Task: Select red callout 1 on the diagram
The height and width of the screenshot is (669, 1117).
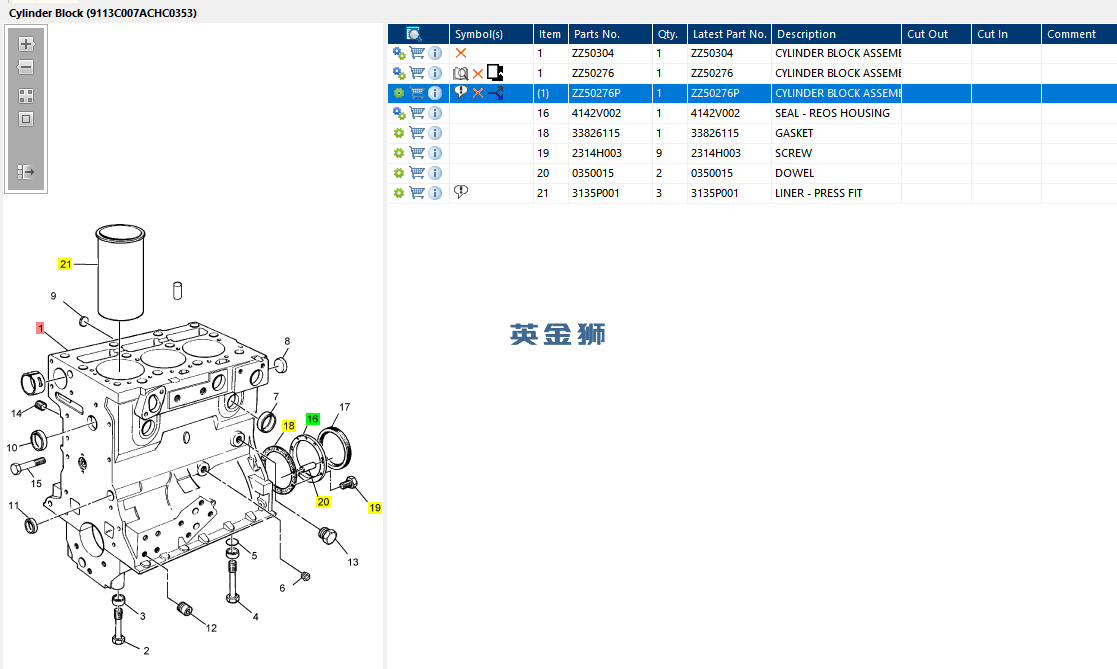Action: tap(41, 328)
